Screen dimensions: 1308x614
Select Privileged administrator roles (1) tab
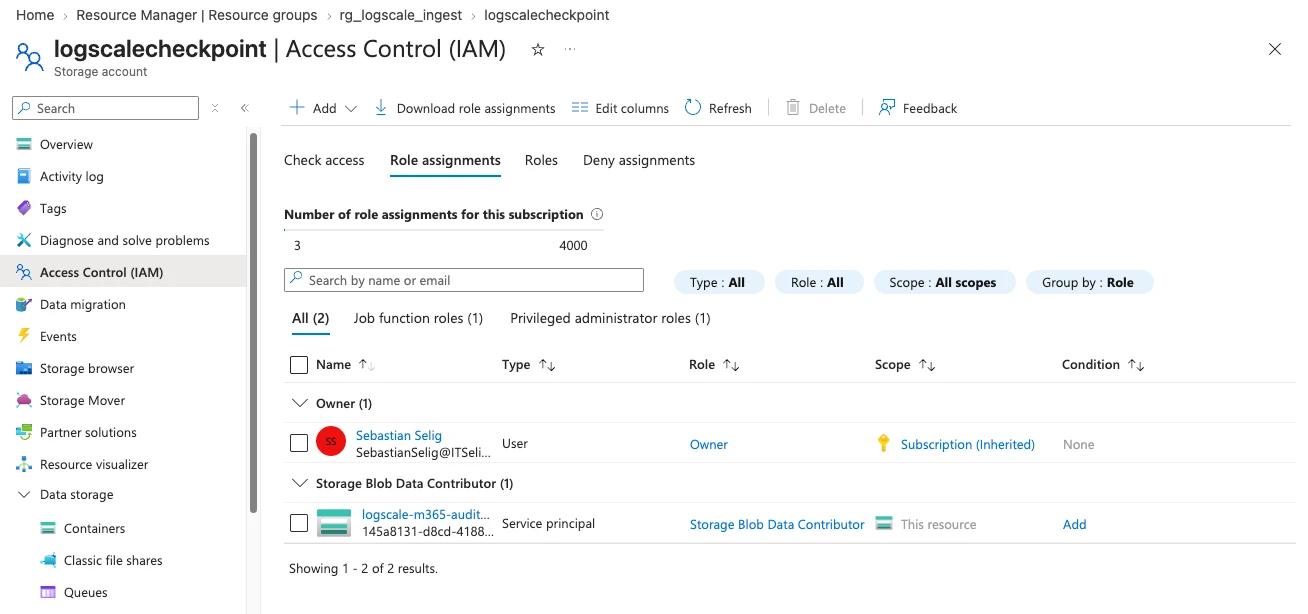click(610, 318)
